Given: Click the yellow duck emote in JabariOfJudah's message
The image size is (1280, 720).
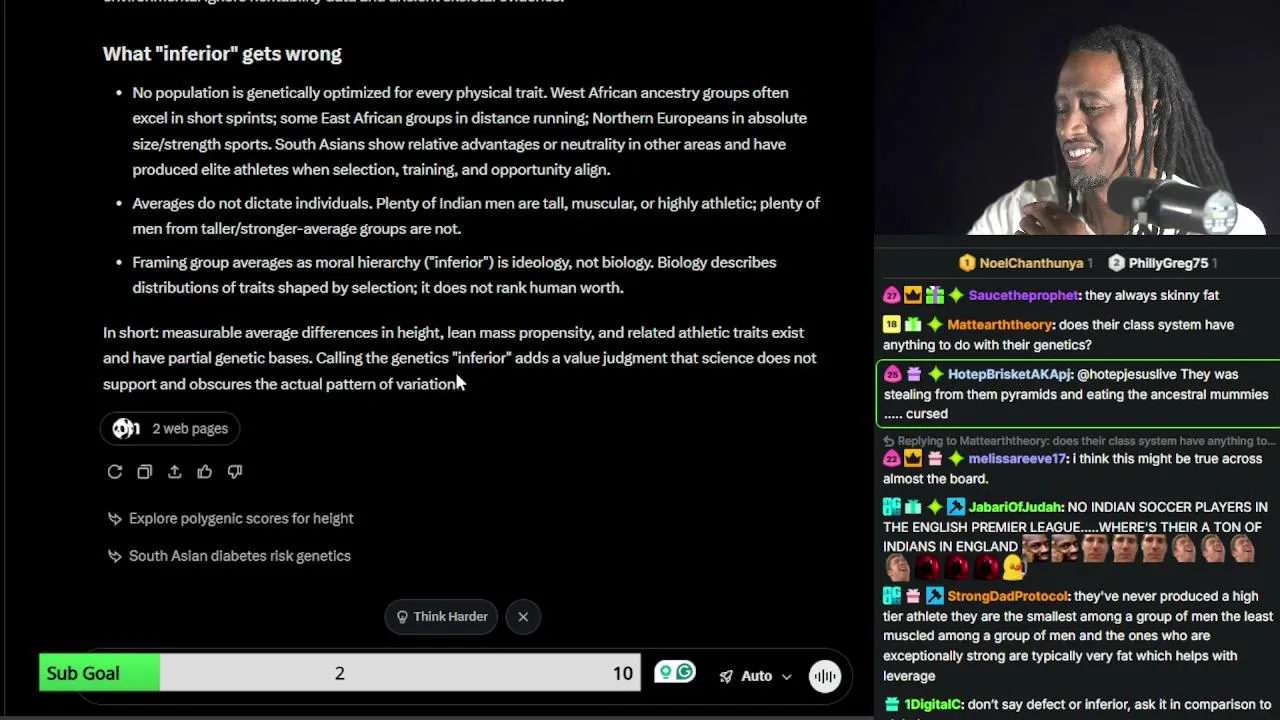Looking at the screenshot, I should (x=1014, y=568).
